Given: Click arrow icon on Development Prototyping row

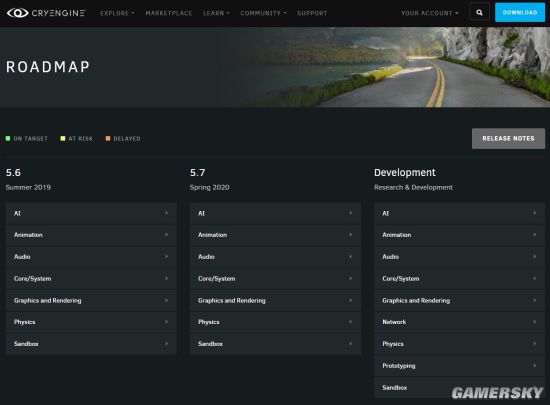Looking at the screenshot, I should point(535,365).
